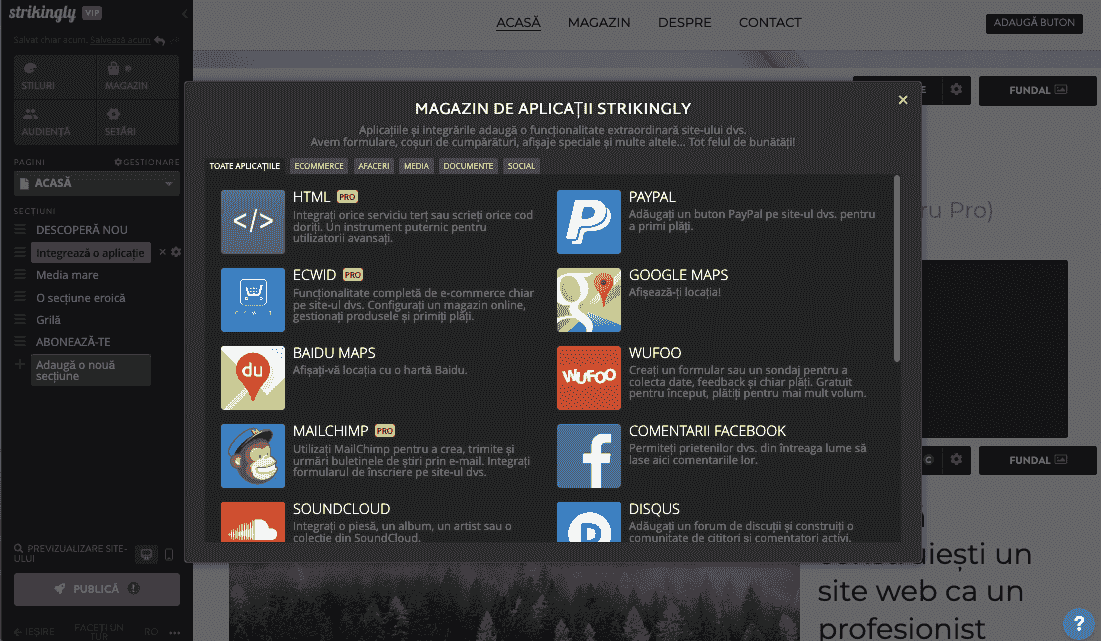1101x641 pixels.
Task: Delete the Integrează o aplicație section with X
Action: pos(162,252)
